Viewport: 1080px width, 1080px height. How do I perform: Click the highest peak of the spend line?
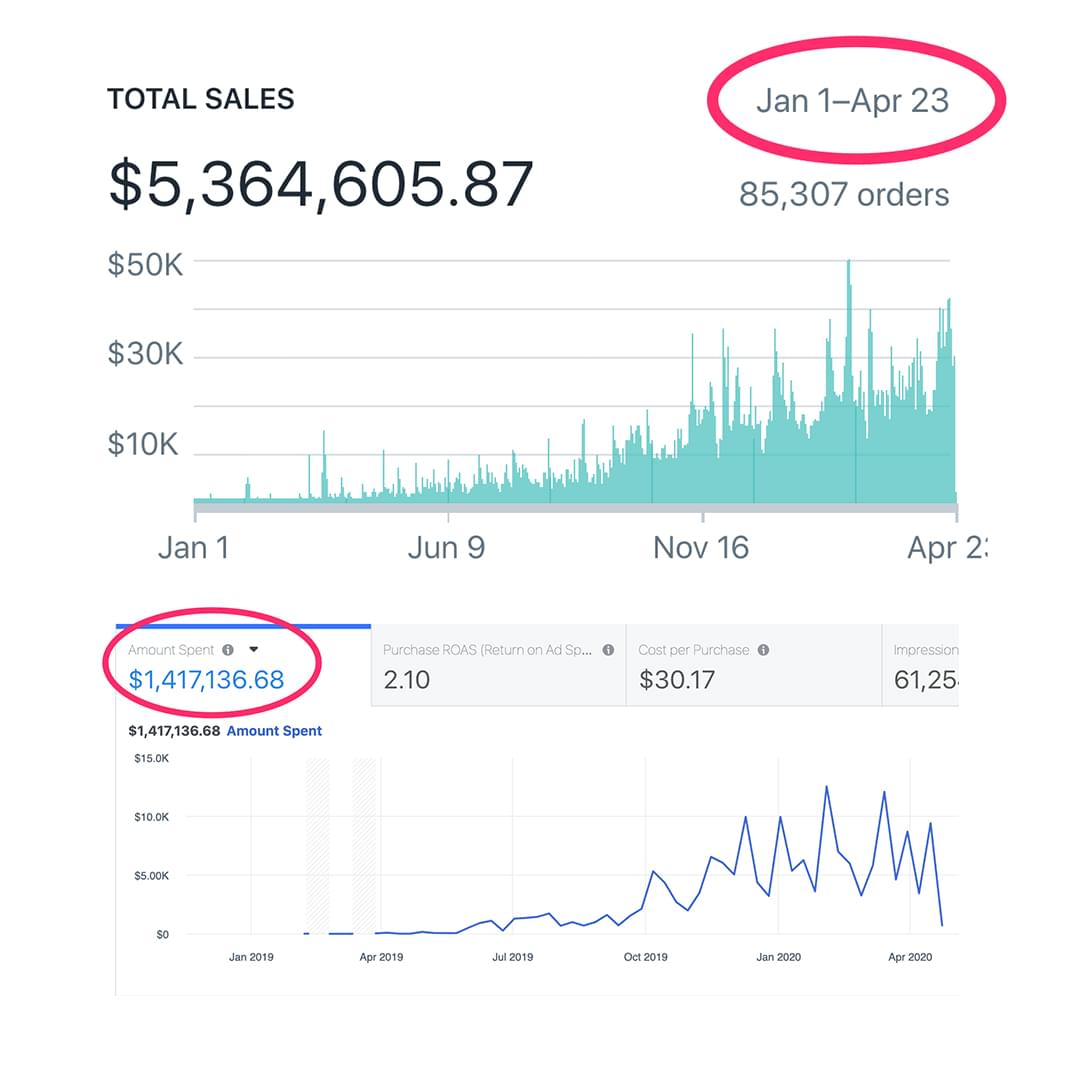click(827, 787)
